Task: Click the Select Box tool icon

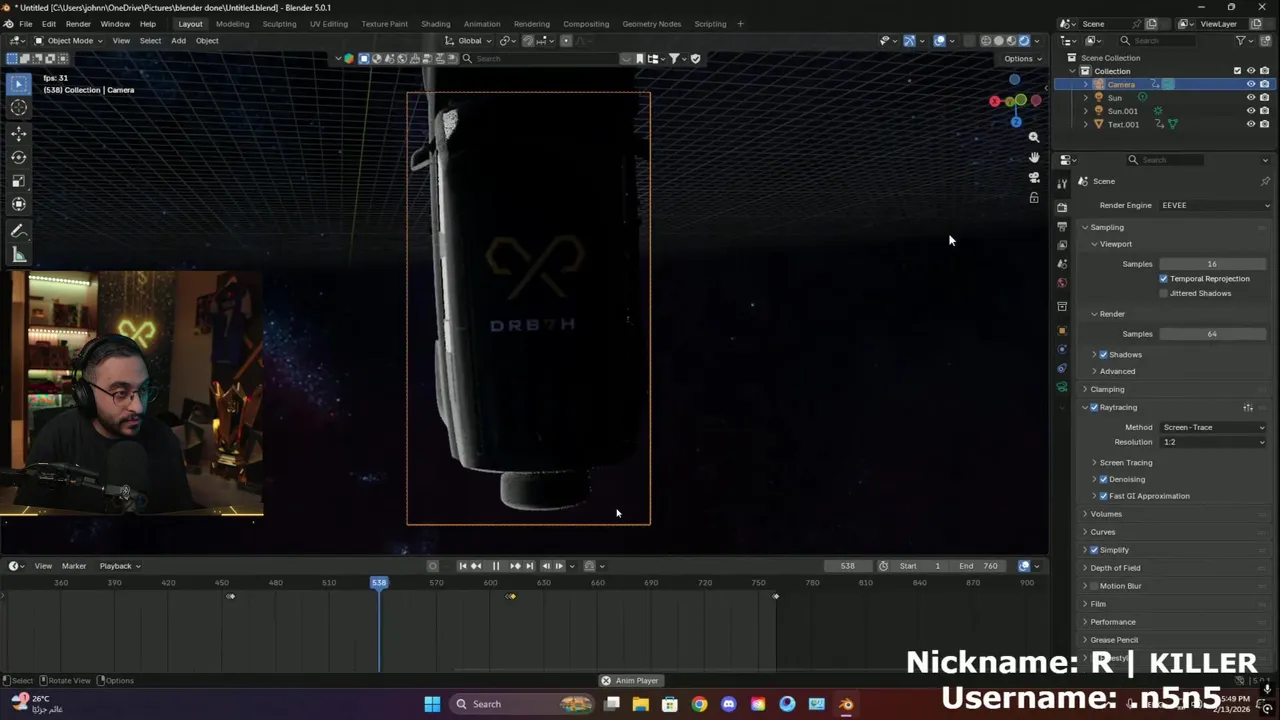Action: click(x=19, y=84)
